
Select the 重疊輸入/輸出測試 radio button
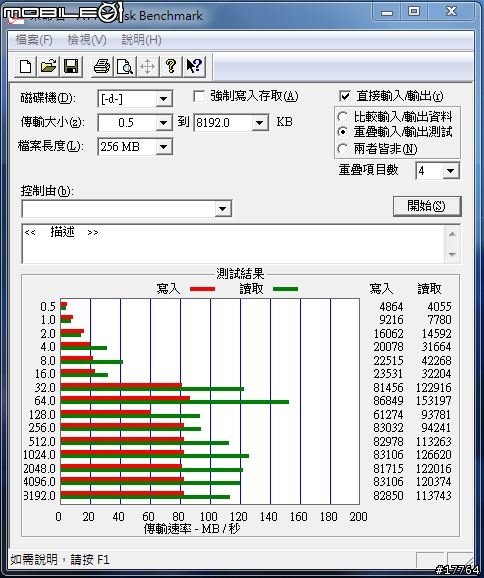tap(342, 132)
